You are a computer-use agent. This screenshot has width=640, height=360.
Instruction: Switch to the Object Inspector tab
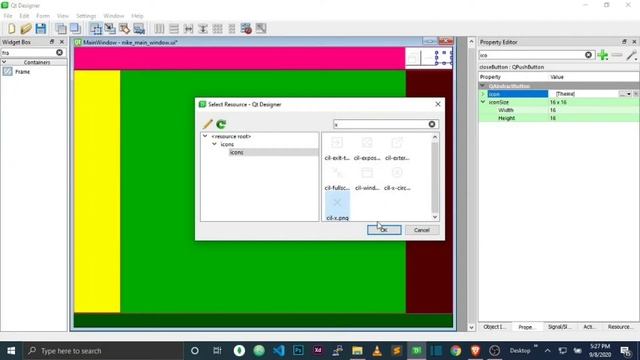point(494,327)
